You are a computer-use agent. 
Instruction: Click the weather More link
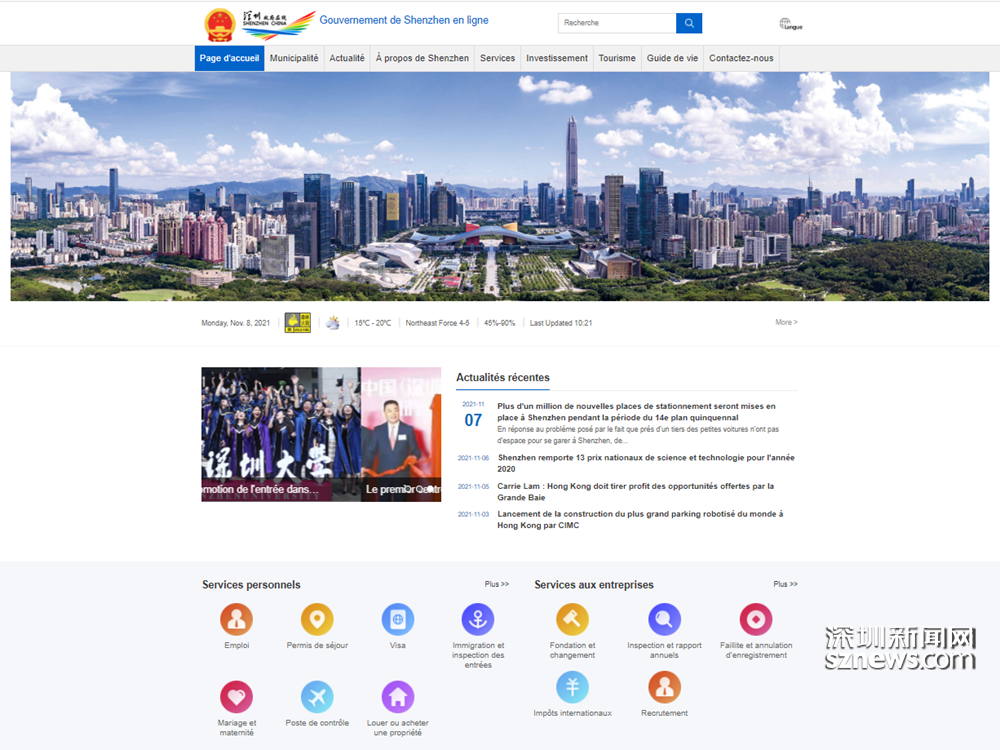tap(786, 322)
